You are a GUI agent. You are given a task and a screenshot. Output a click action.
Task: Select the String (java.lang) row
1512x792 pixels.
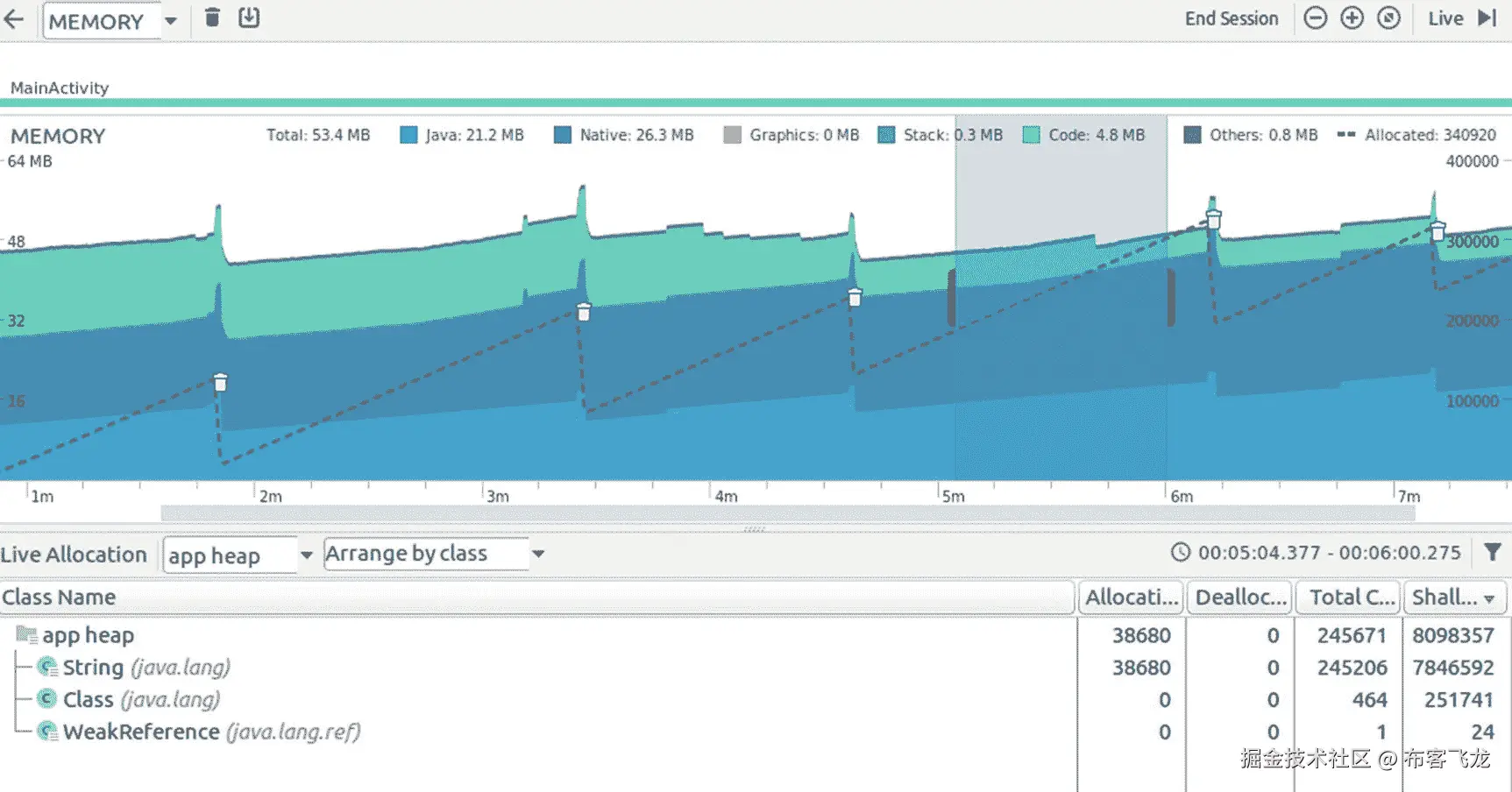[x=756, y=668]
